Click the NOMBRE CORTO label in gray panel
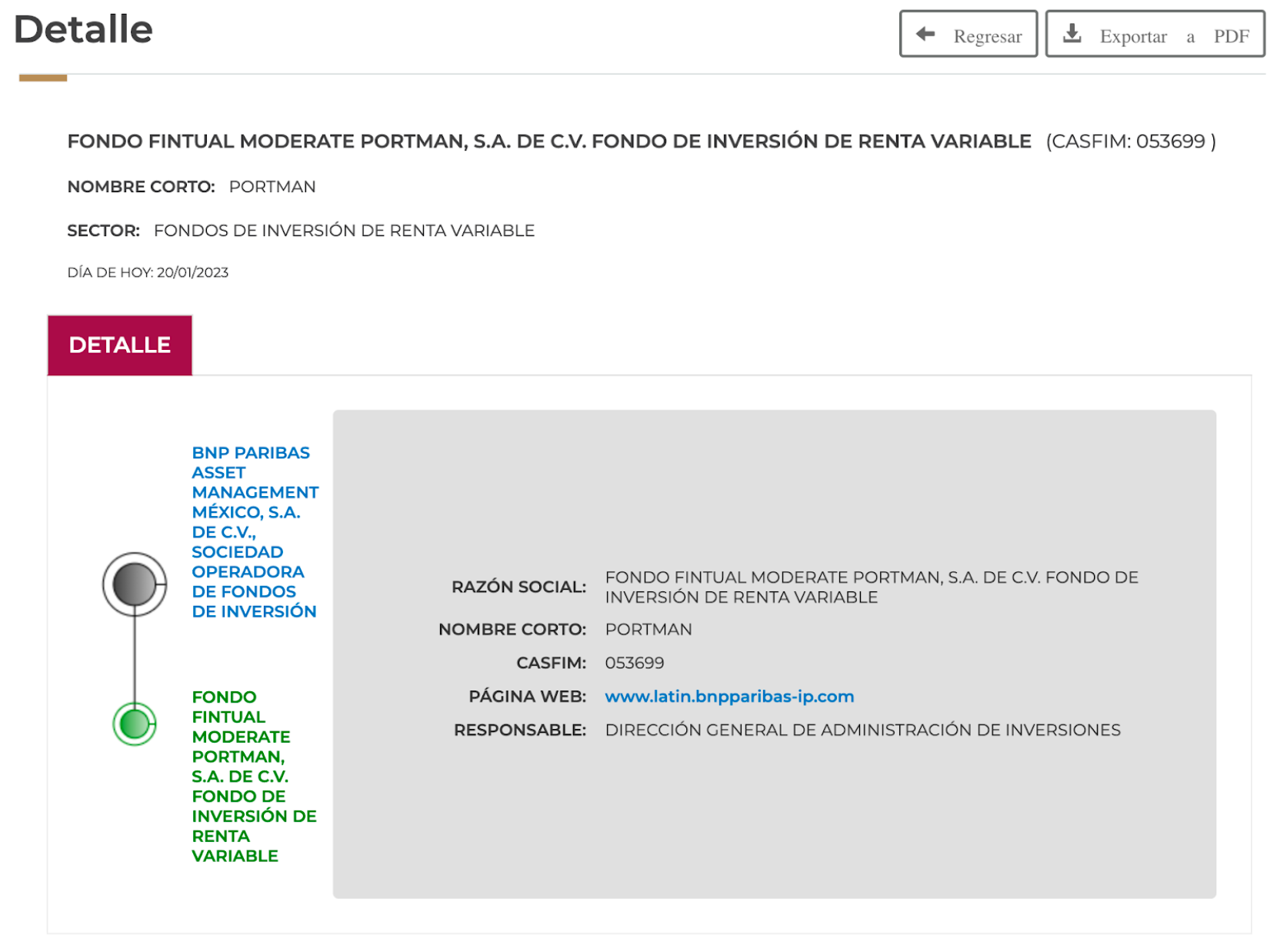 512,630
